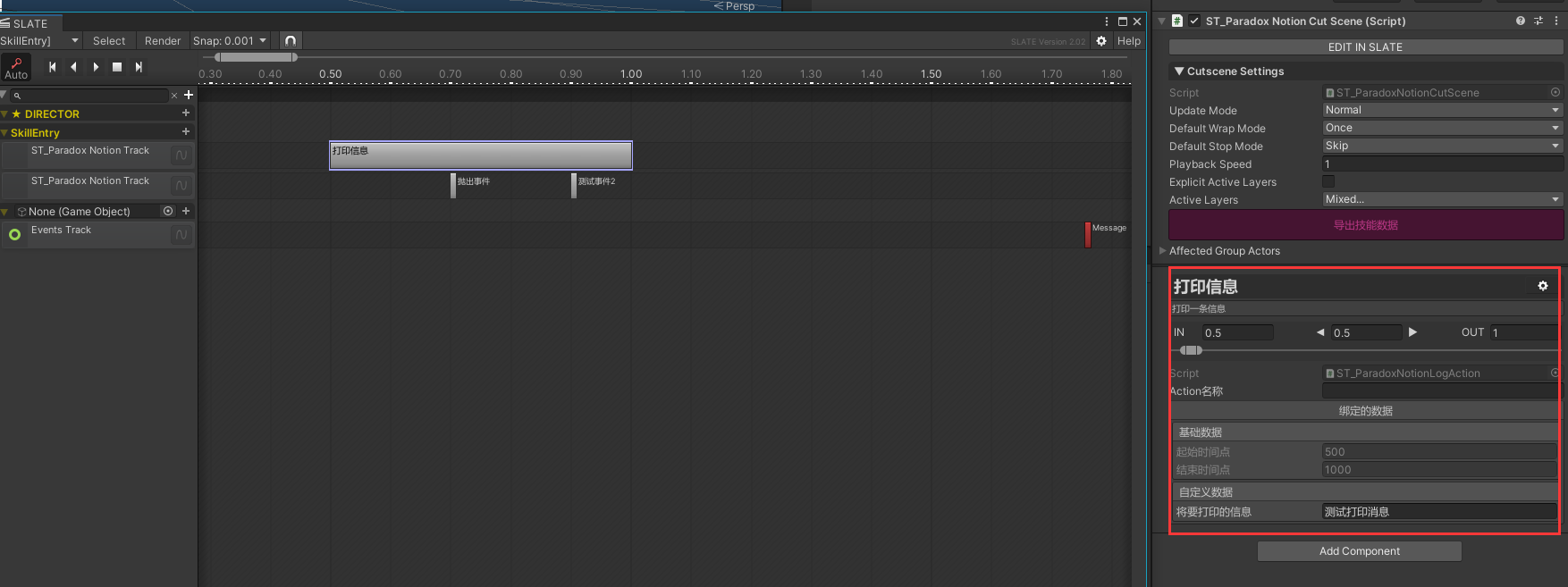Click Add Component button
The image size is (1568, 587).
click(x=1360, y=551)
